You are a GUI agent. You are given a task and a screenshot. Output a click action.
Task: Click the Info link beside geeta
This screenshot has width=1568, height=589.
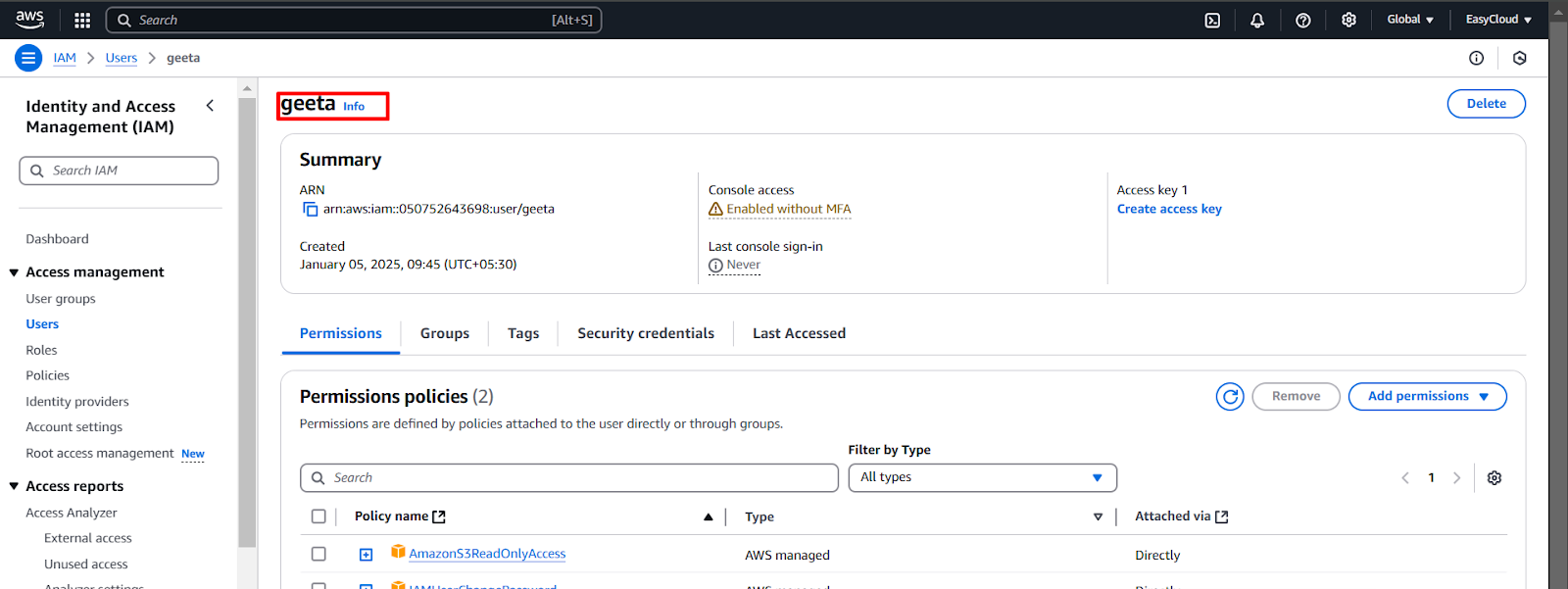(354, 106)
